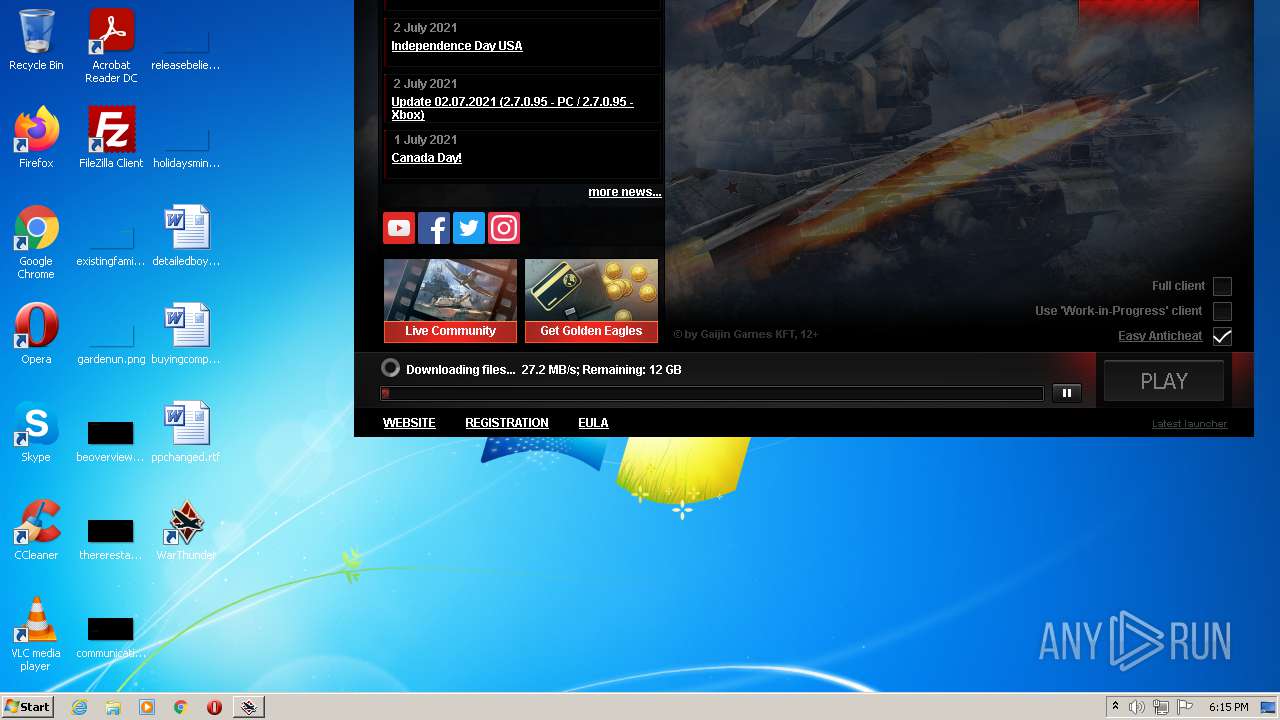Open the network tray icon

pyautogui.click(x=1161, y=707)
